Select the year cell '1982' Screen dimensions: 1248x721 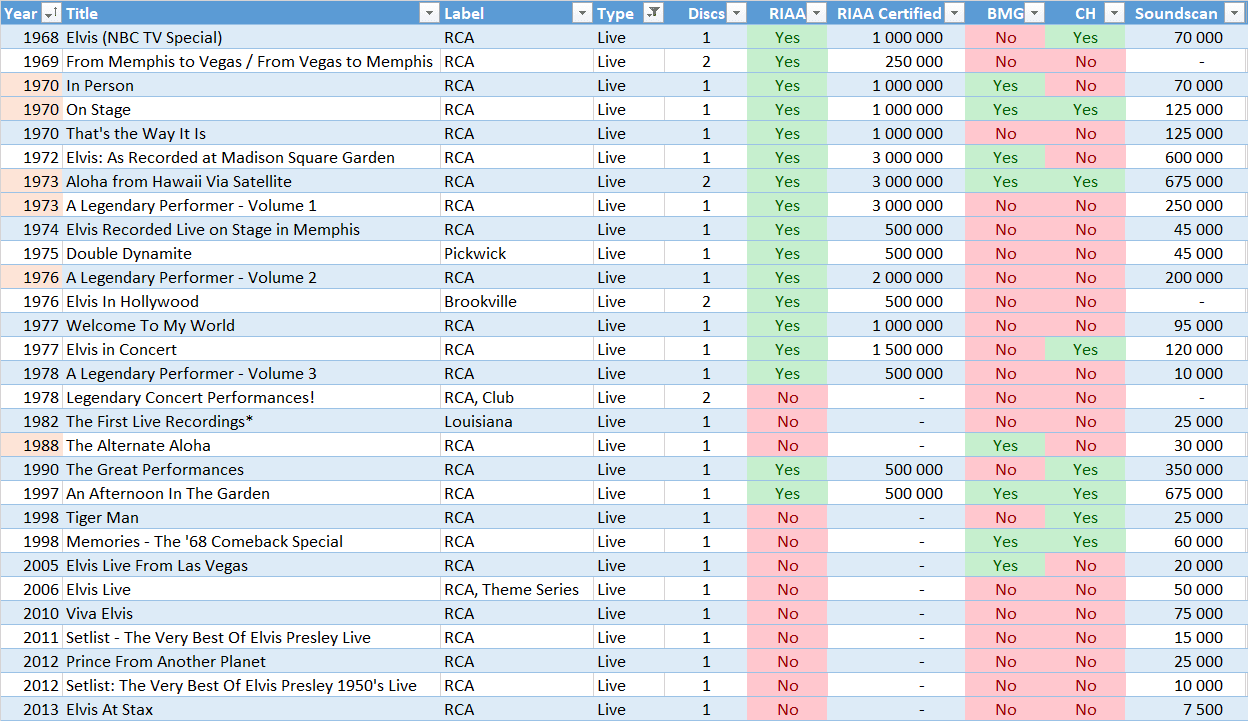click(31, 421)
